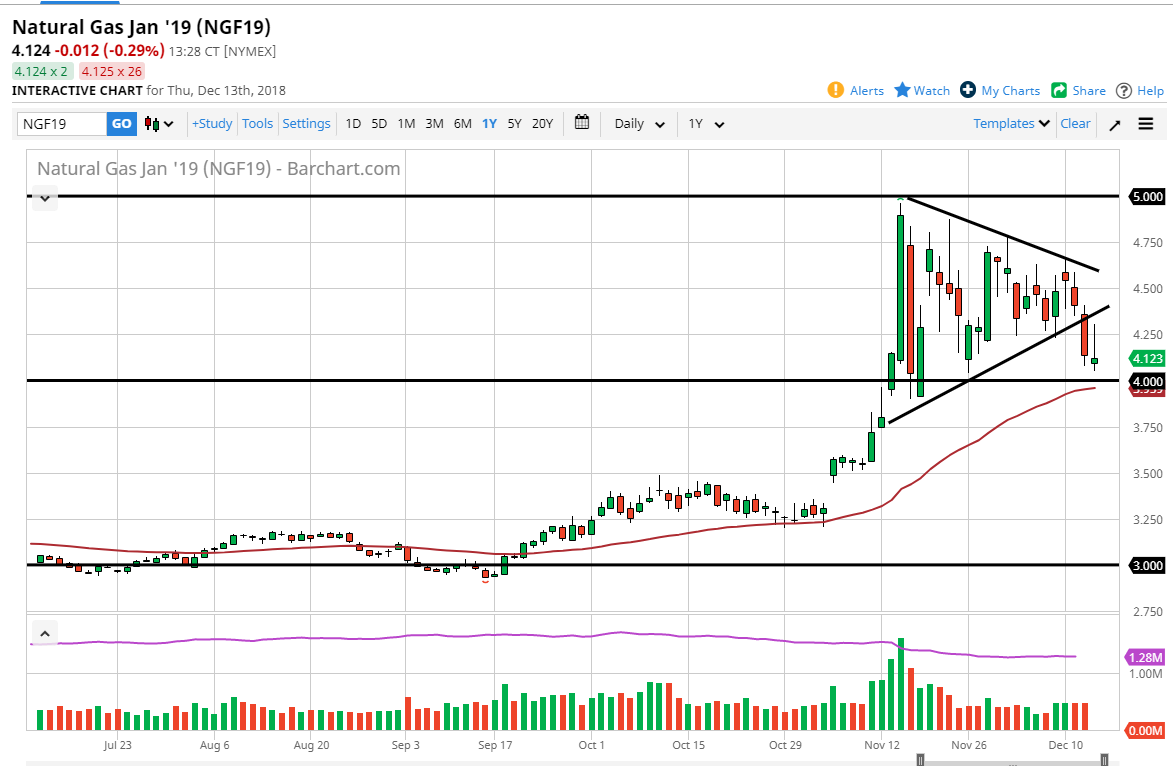
Task: Open the candlestick chart type dropdown
Action: point(159,124)
